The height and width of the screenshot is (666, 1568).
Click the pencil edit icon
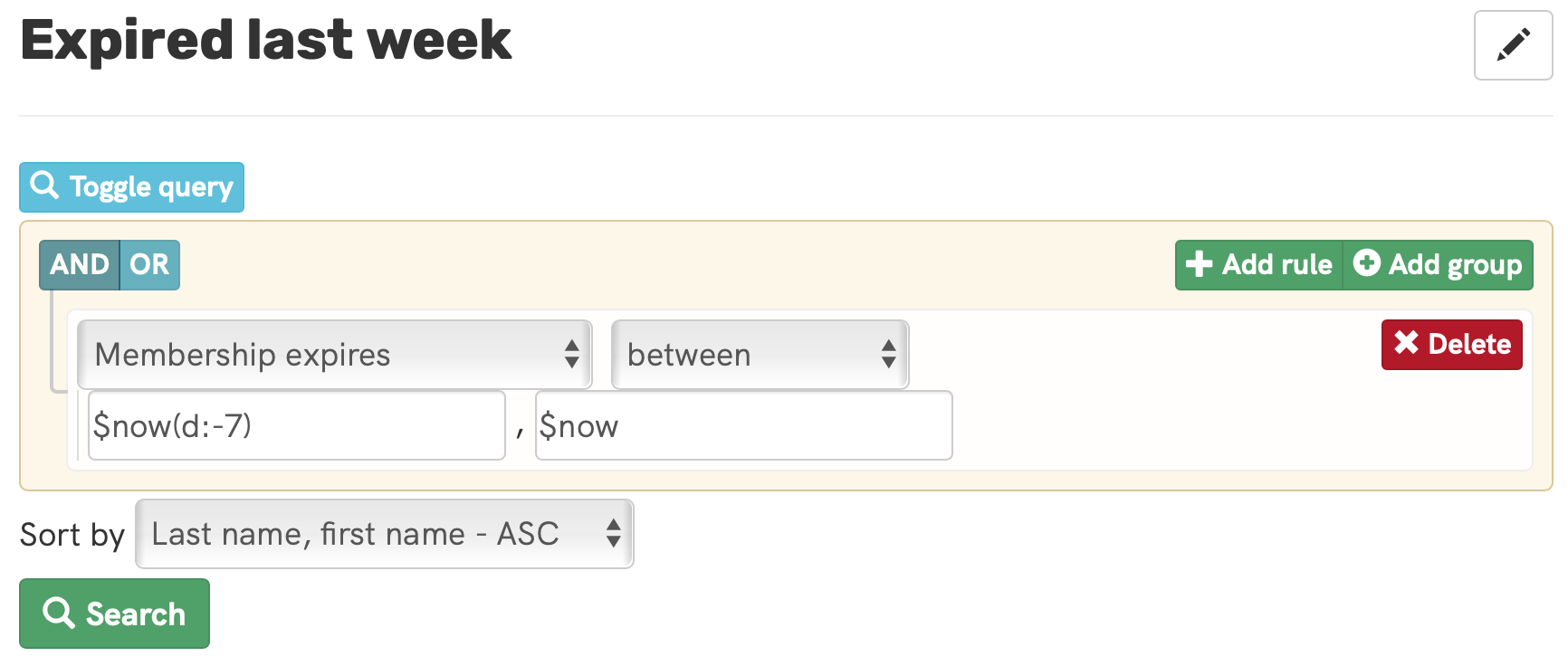coord(1513,45)
